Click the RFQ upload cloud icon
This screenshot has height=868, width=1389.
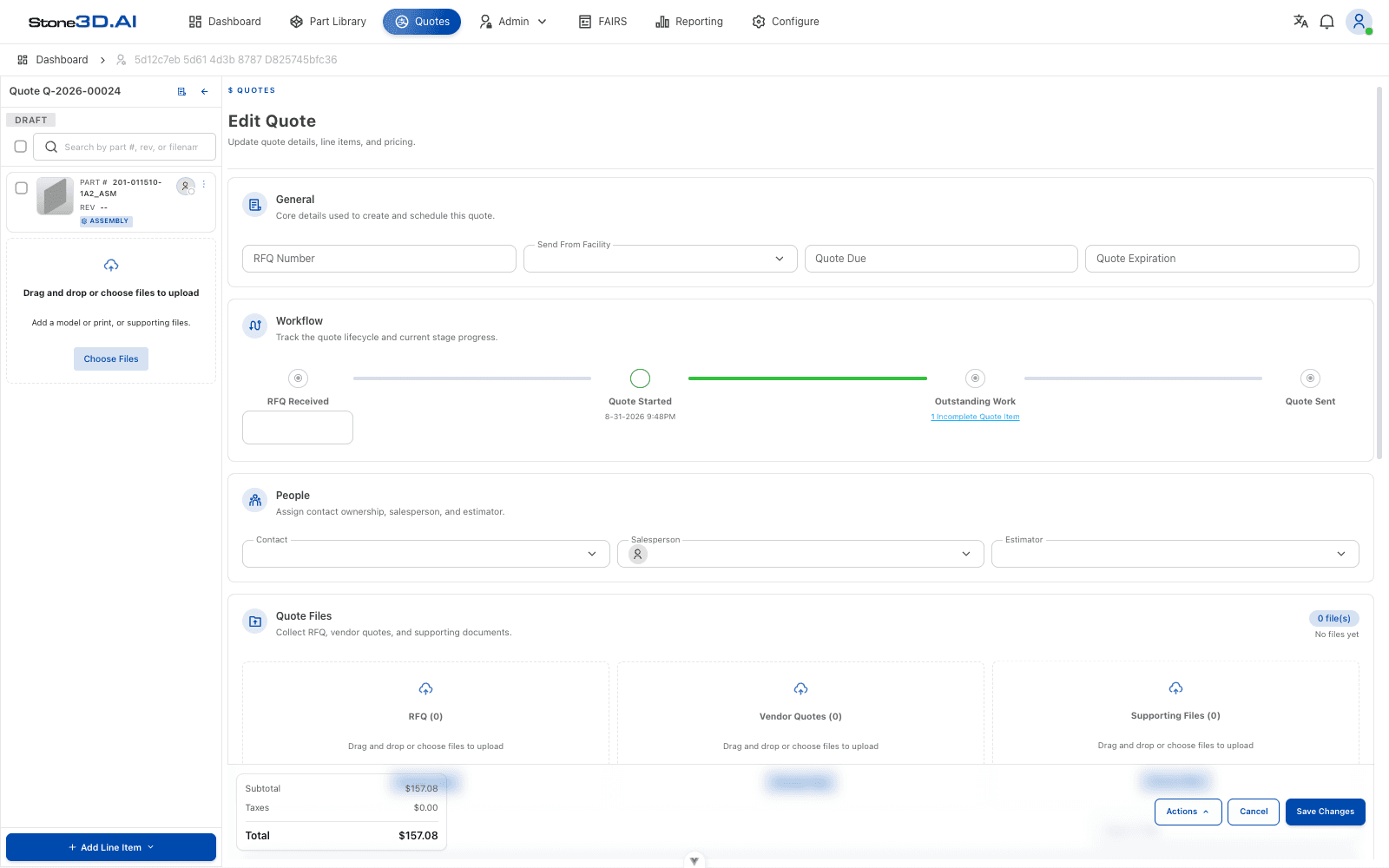click(x=425, y=689)
